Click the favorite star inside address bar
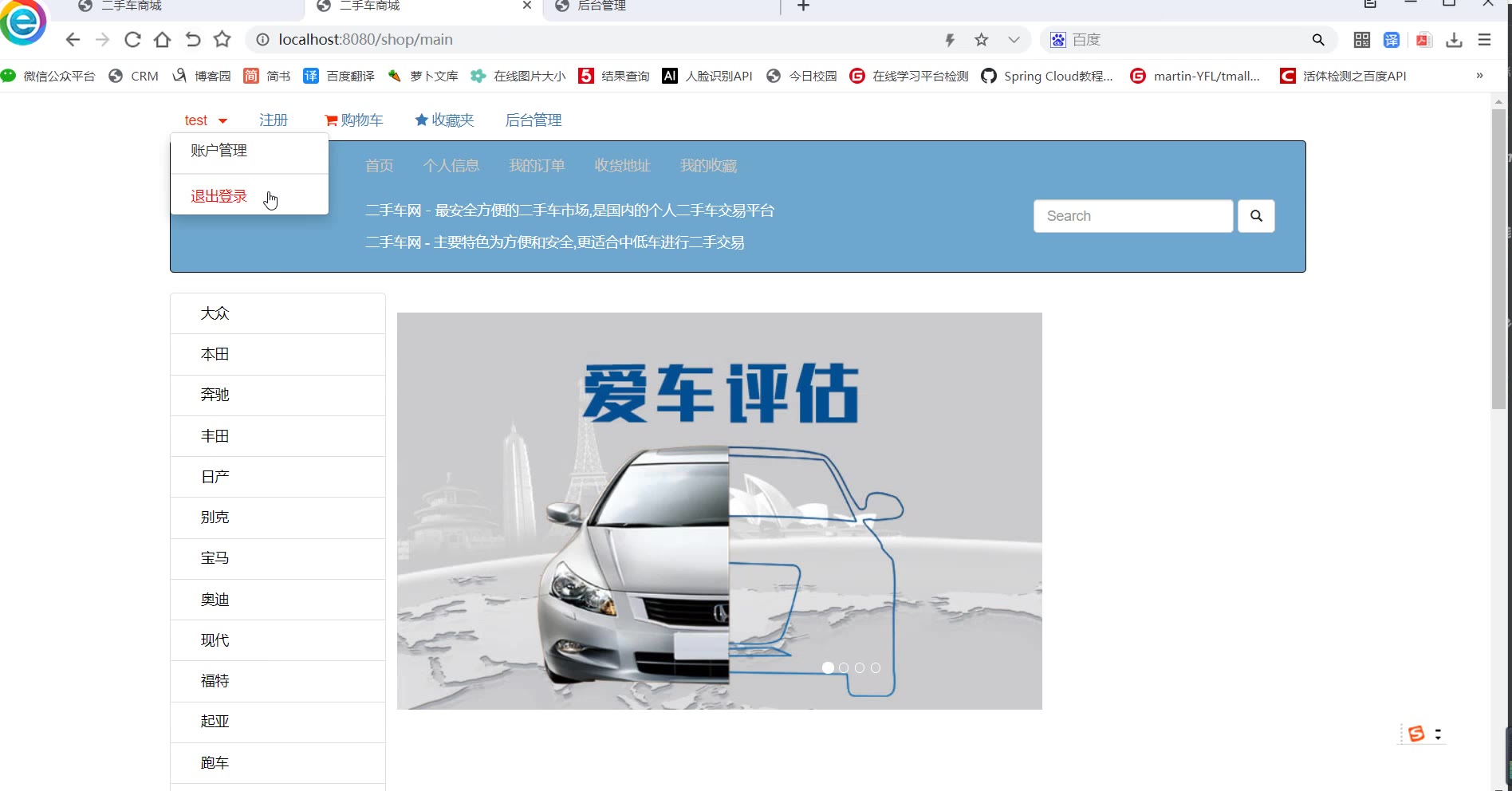 point(982,40)
